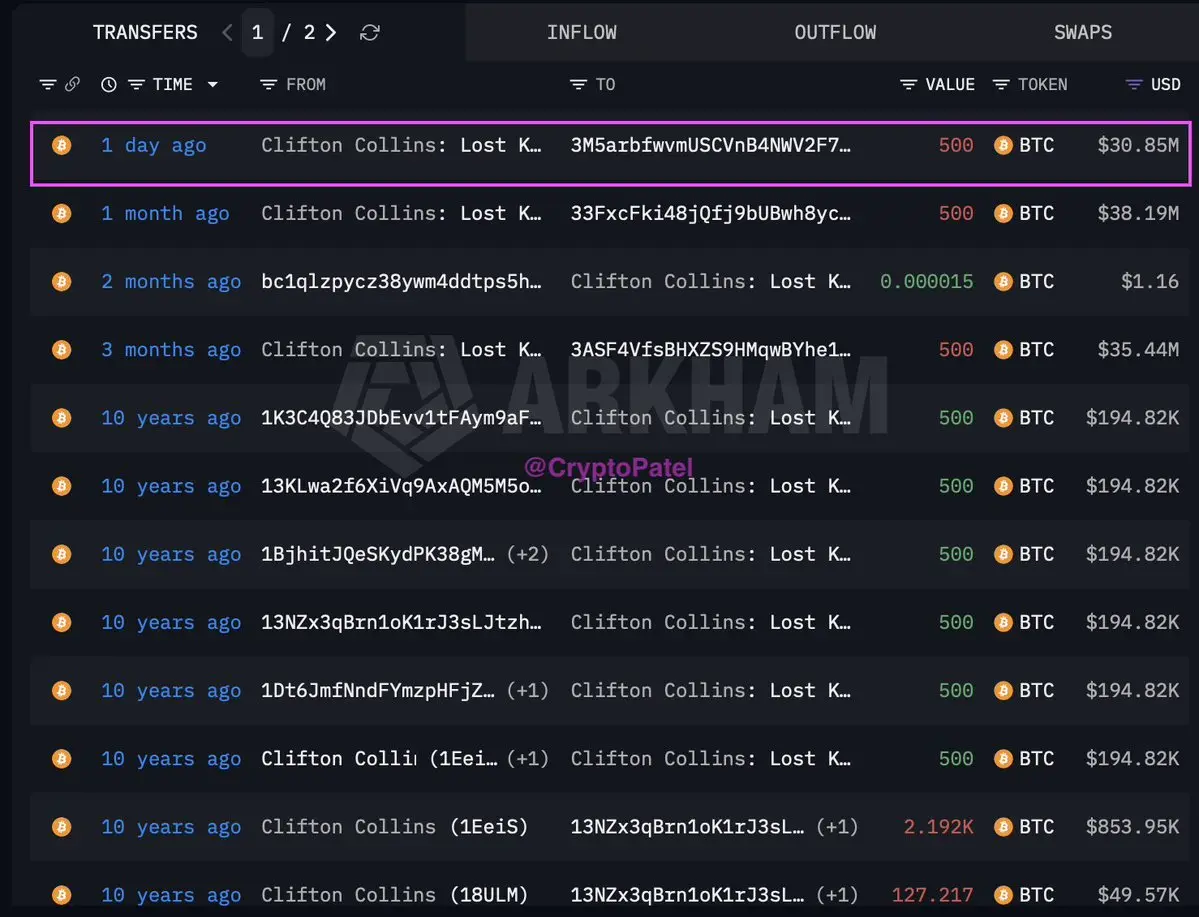Screen dimensions: 1199x917
Task: Open the filter icon beside the link icon
Action: 47,84
